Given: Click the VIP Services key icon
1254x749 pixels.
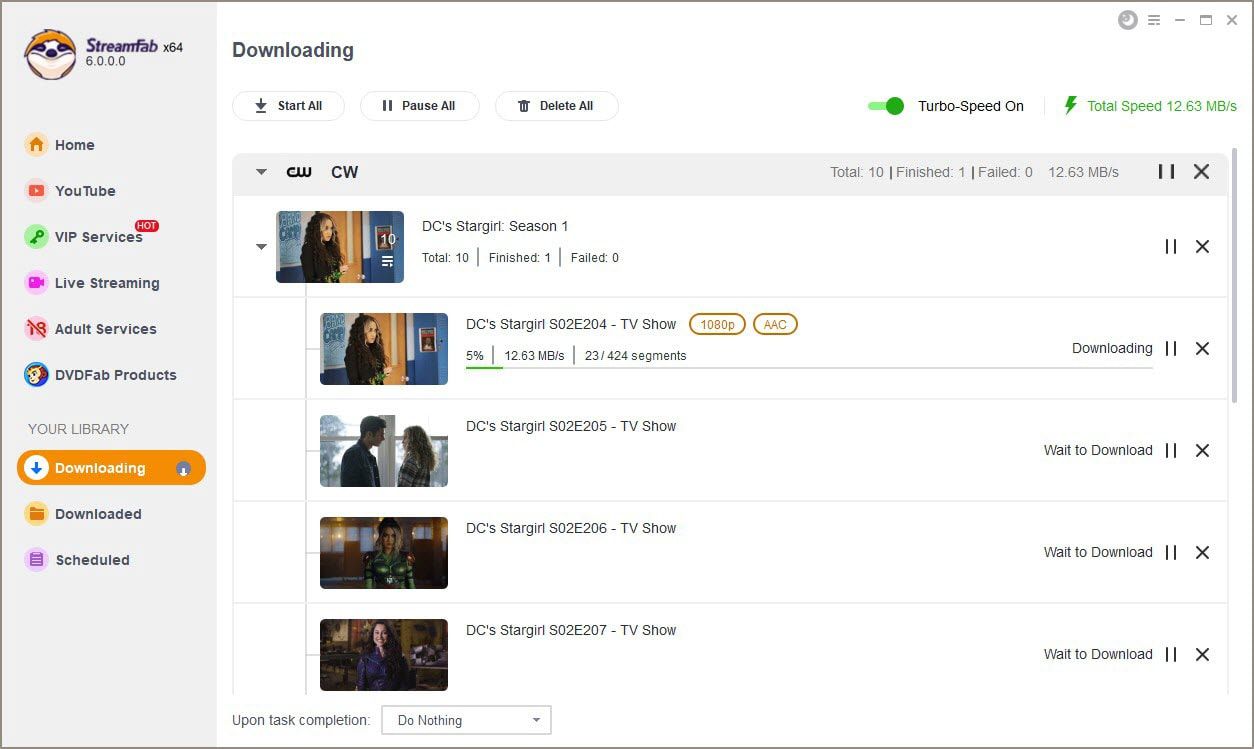Looking at the screenshot, I should click(x=36, y=236).
